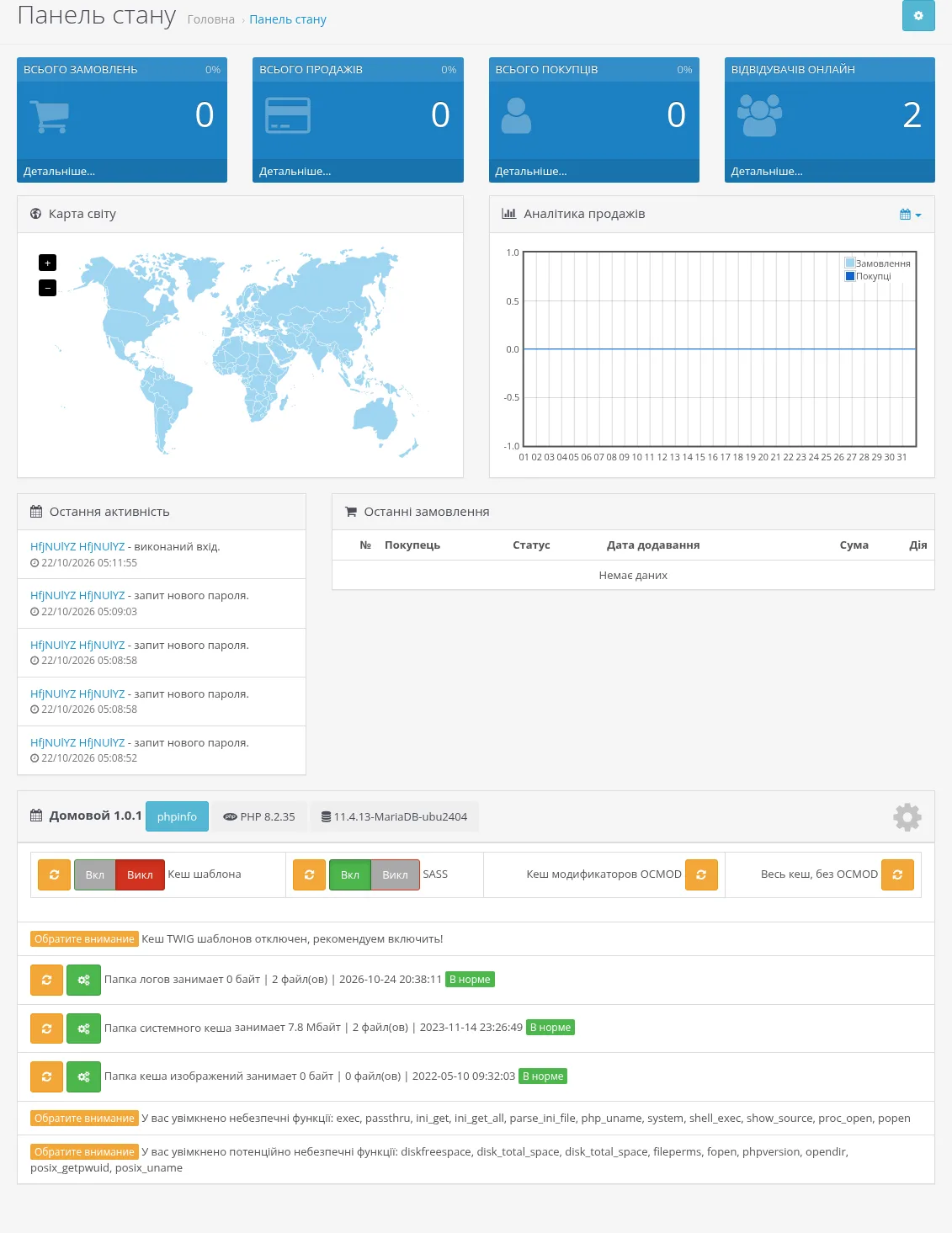Click the PHP 8.2.35 version badge
Screen dimensions: 952x1233
tap(259, 816)
